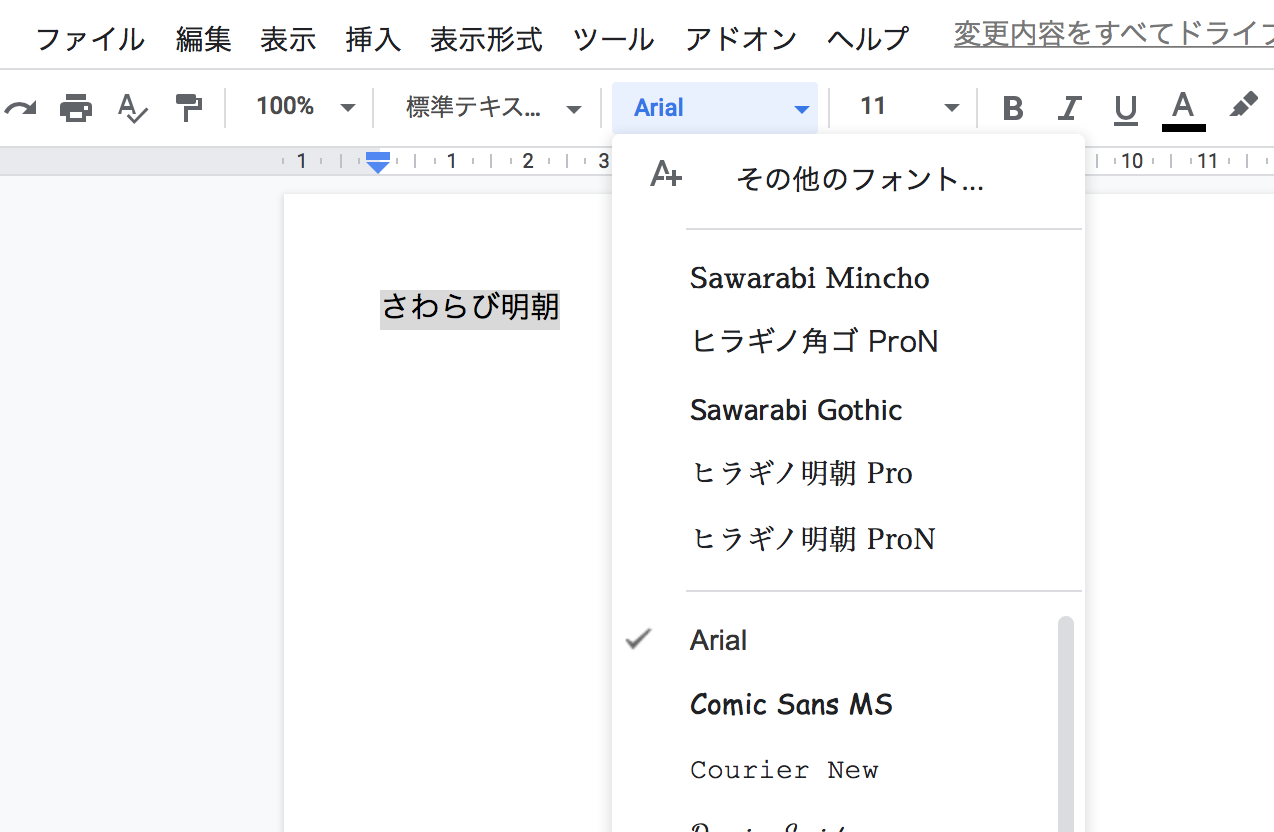
Task: Open the アドオン menu
Action: (741, 40)
